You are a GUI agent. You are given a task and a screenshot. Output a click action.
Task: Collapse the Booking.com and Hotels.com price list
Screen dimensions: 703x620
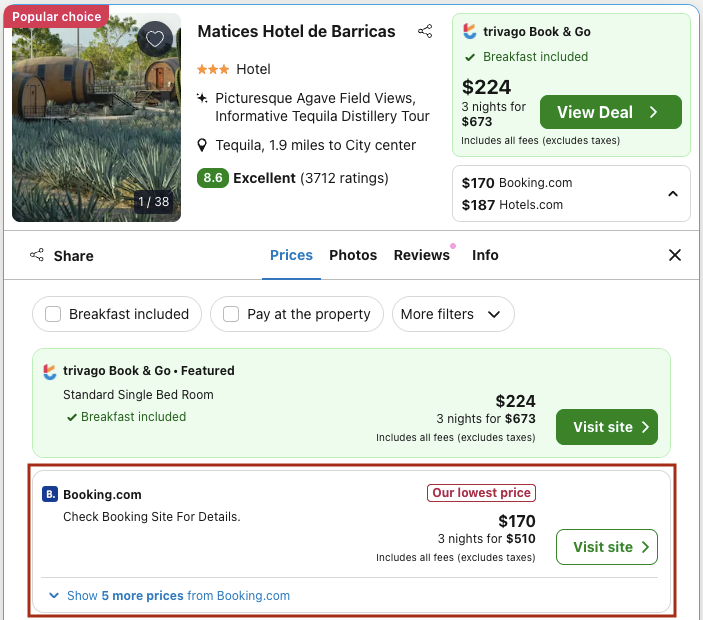(673, 194)
